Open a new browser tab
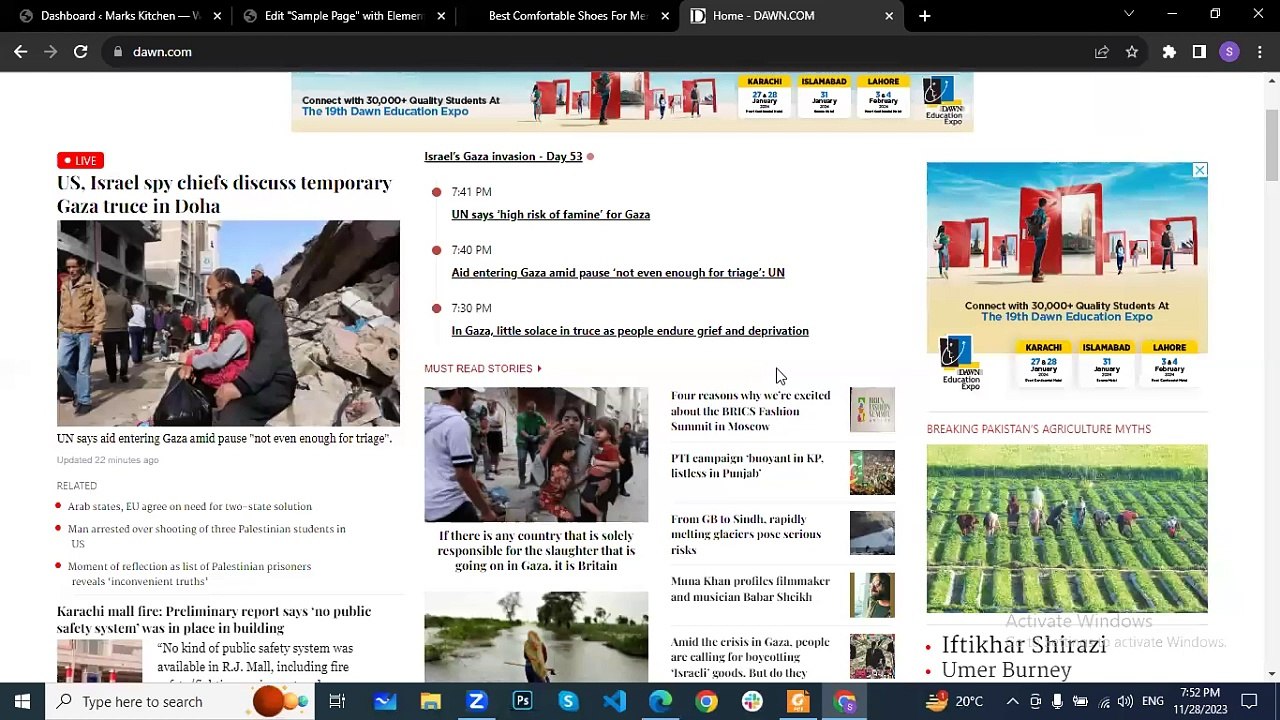 [x=925, y=16]
